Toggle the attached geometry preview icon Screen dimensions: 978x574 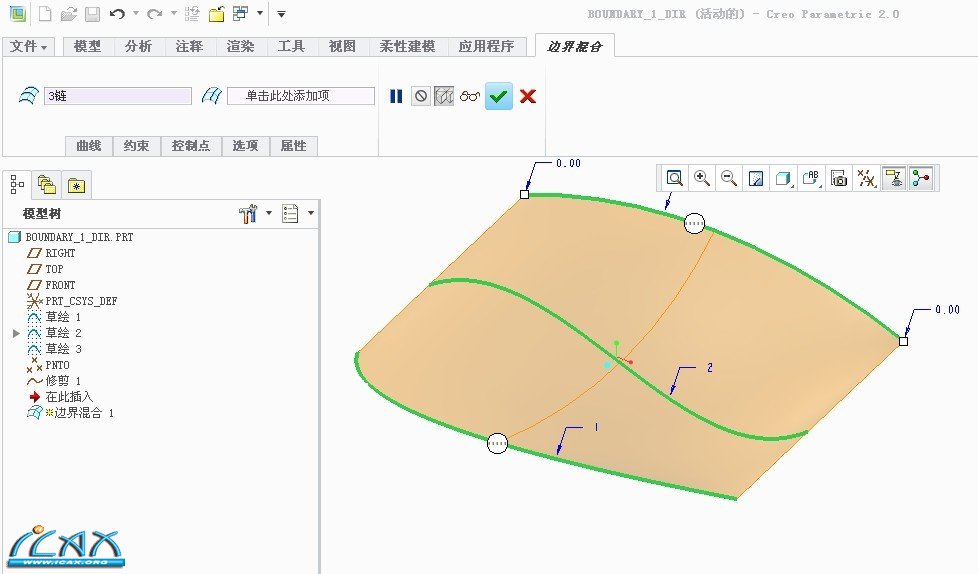[444, 96]
